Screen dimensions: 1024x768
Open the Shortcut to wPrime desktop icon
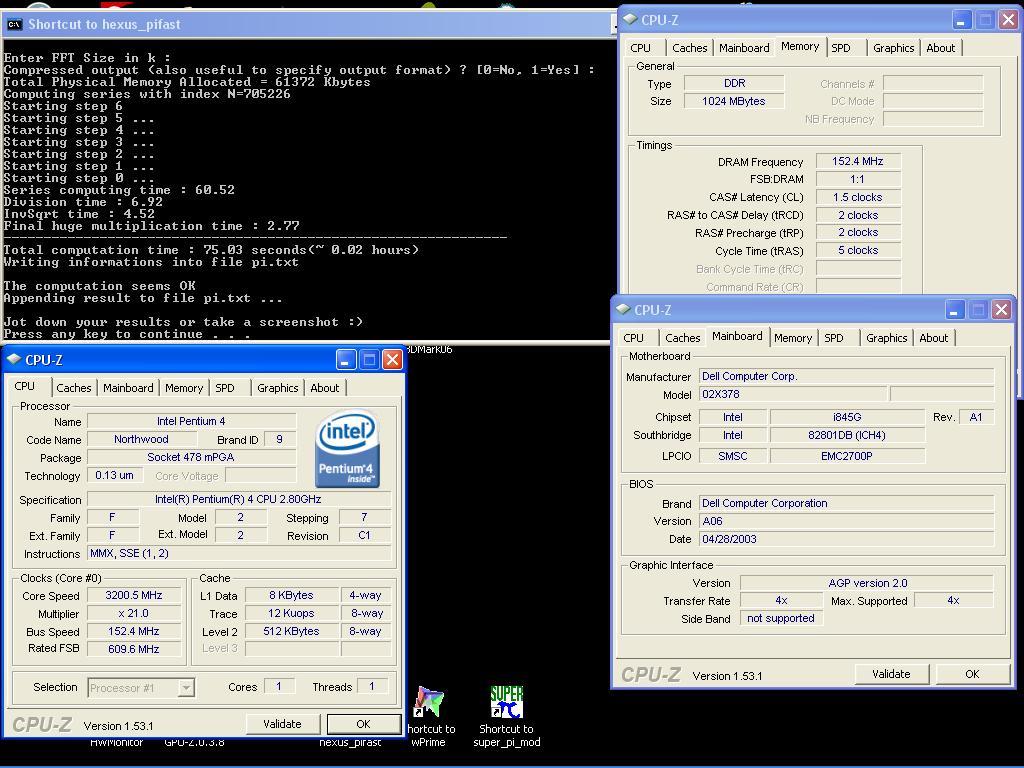pos(429,716)
